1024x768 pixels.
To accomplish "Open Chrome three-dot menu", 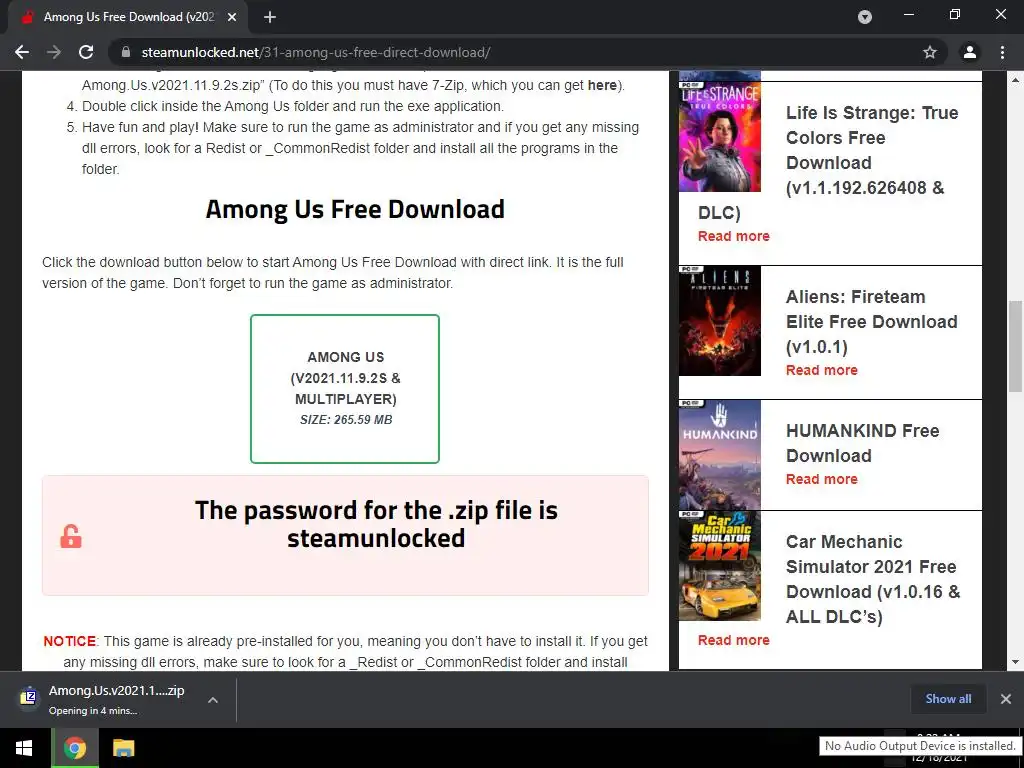I will 1002,52.
